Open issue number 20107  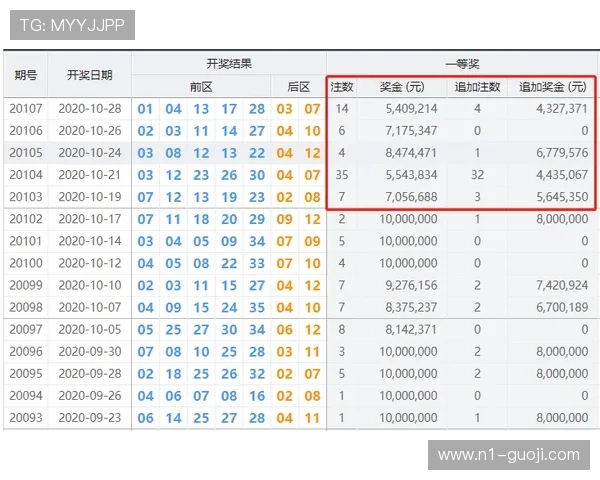pyautogui.click(x=26, y=109)
